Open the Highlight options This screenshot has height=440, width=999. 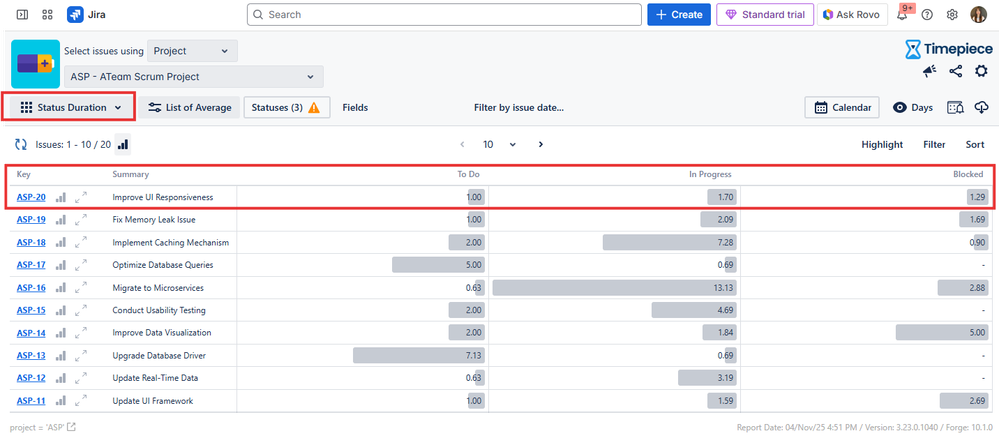(882, 145)
